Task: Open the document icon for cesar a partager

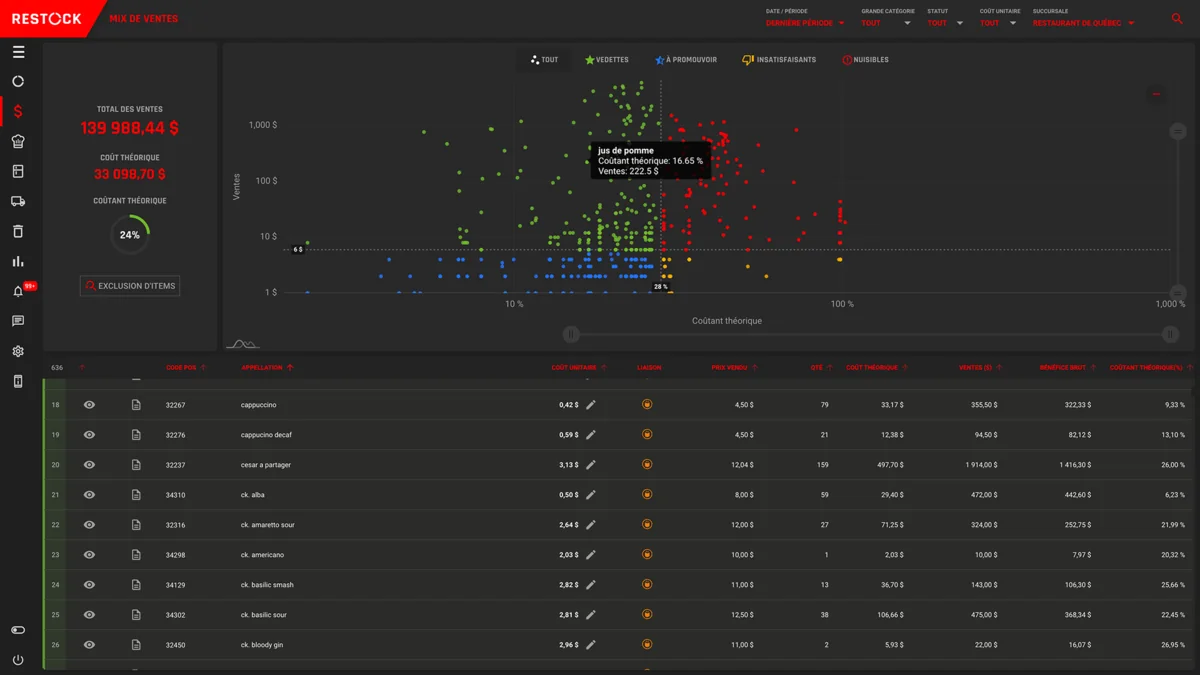Action: 136,465
